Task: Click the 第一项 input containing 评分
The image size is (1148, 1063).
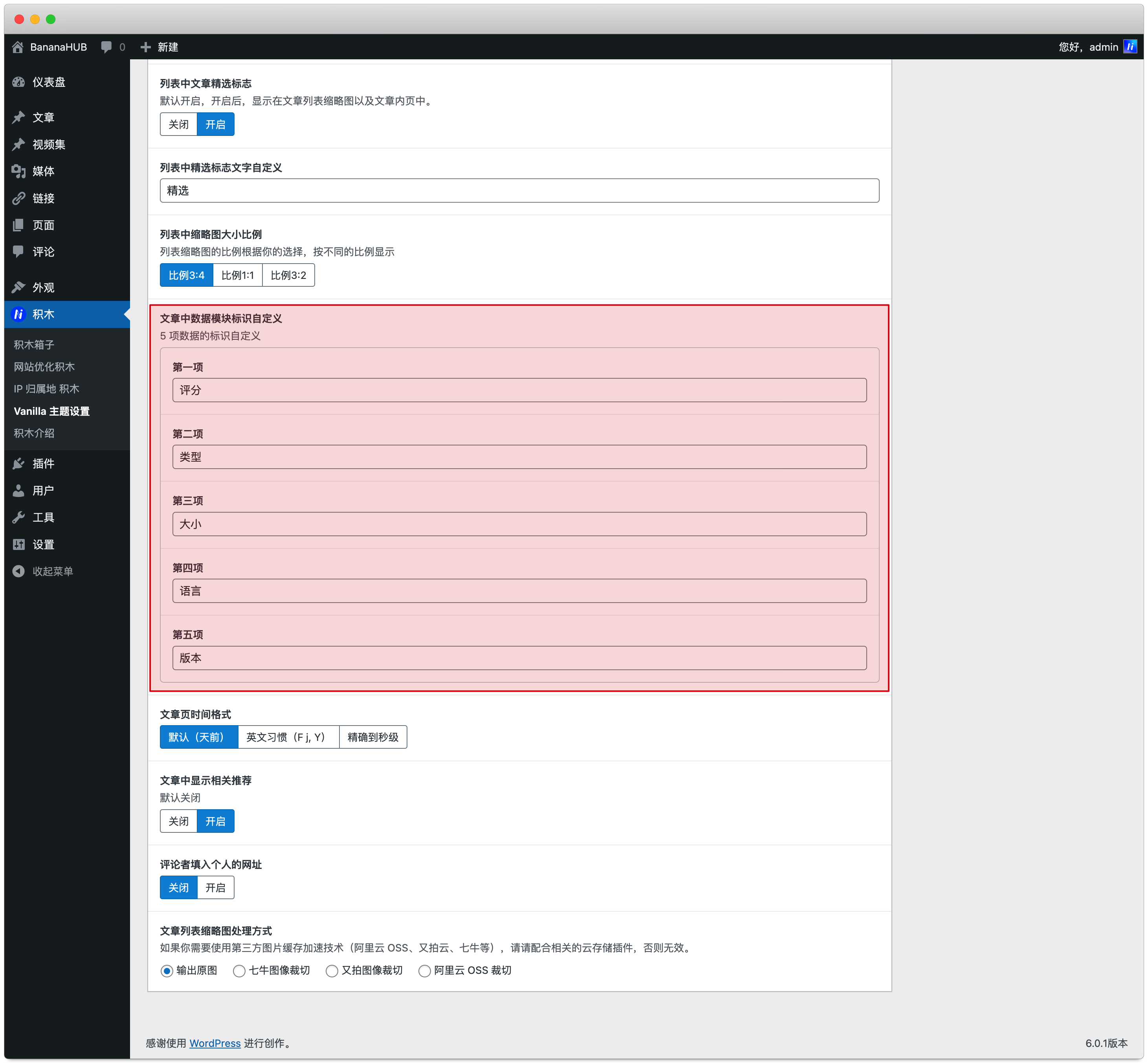Action: point(519,390)
